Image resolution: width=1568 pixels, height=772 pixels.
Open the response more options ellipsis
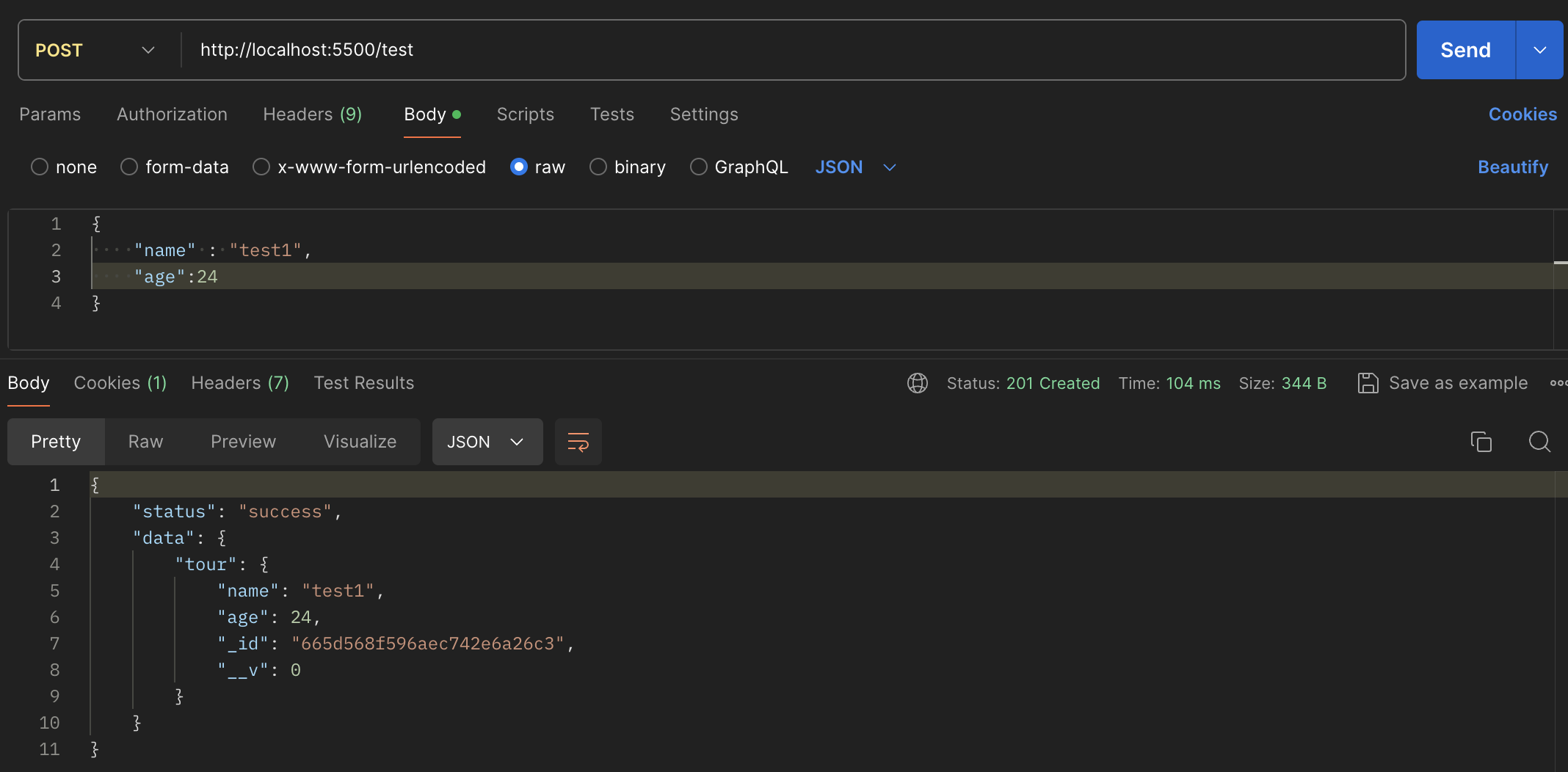coord(1558,383)
